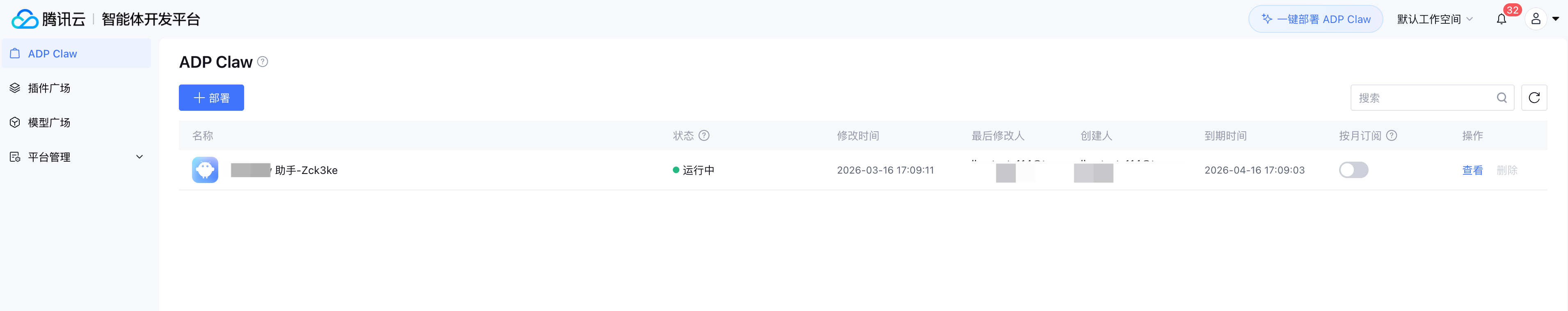The width and height of the screenshot is (1568, 311).
Task: Click the 一键部署 ADP Claw button
Action: point(1315,19)
